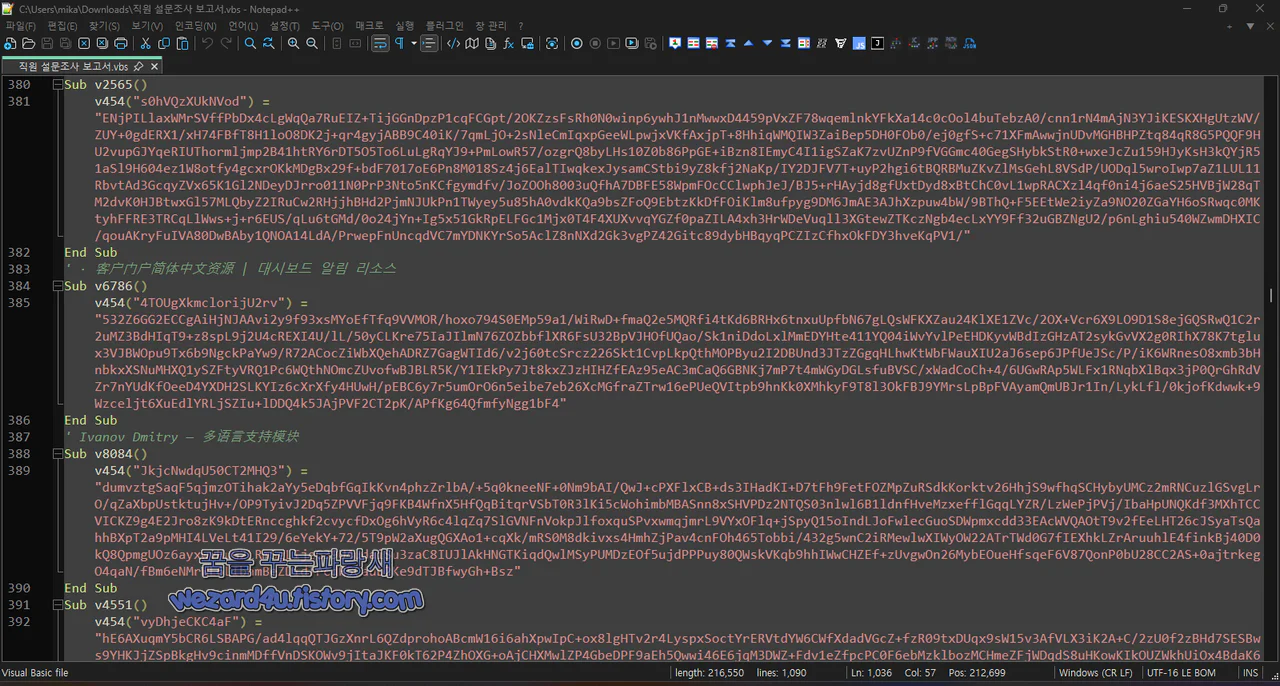Open the 창 관리 menu
This screenshot has height=686, width=1280.
(490, 25)
